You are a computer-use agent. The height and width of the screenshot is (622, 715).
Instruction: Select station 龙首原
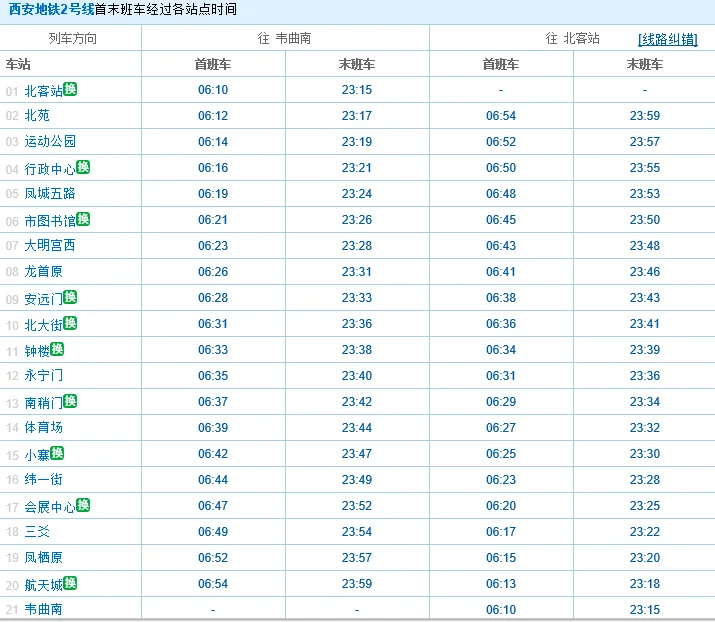click(x=43, y=271)
